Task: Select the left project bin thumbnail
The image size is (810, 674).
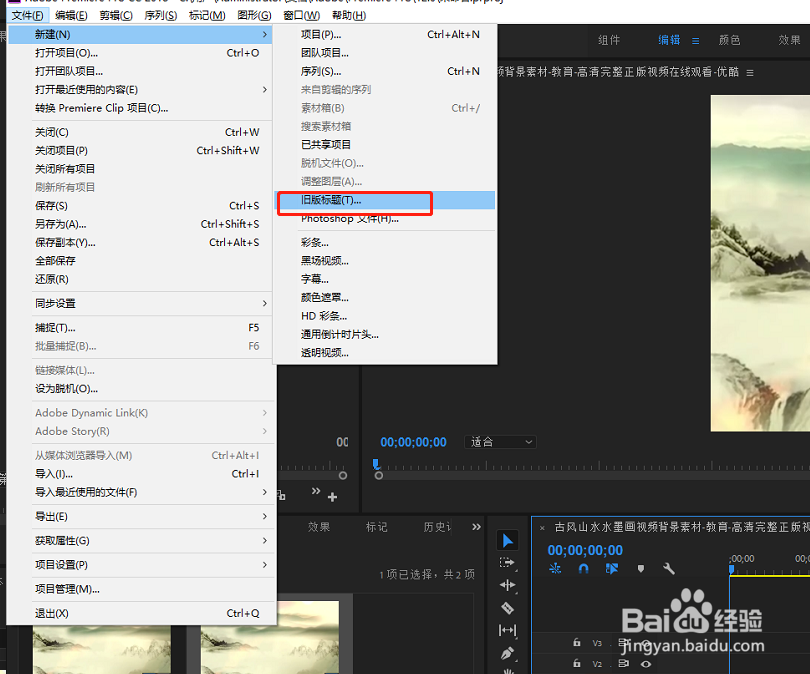Action: pos(102,649)
